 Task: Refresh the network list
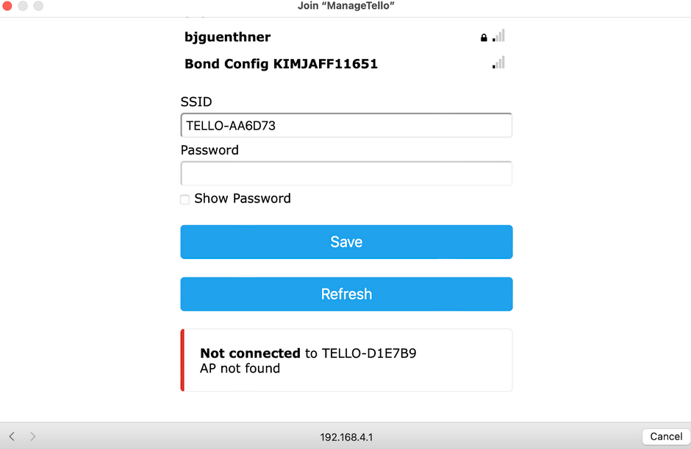tap(346, 294)
